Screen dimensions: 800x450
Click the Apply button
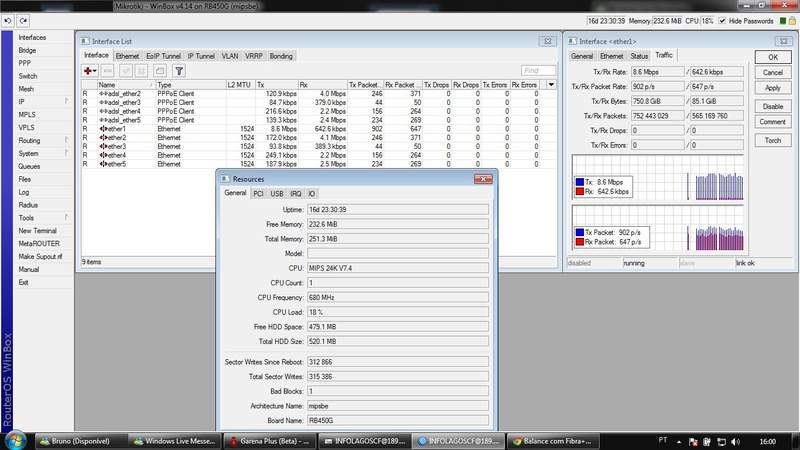coord(773,88)
